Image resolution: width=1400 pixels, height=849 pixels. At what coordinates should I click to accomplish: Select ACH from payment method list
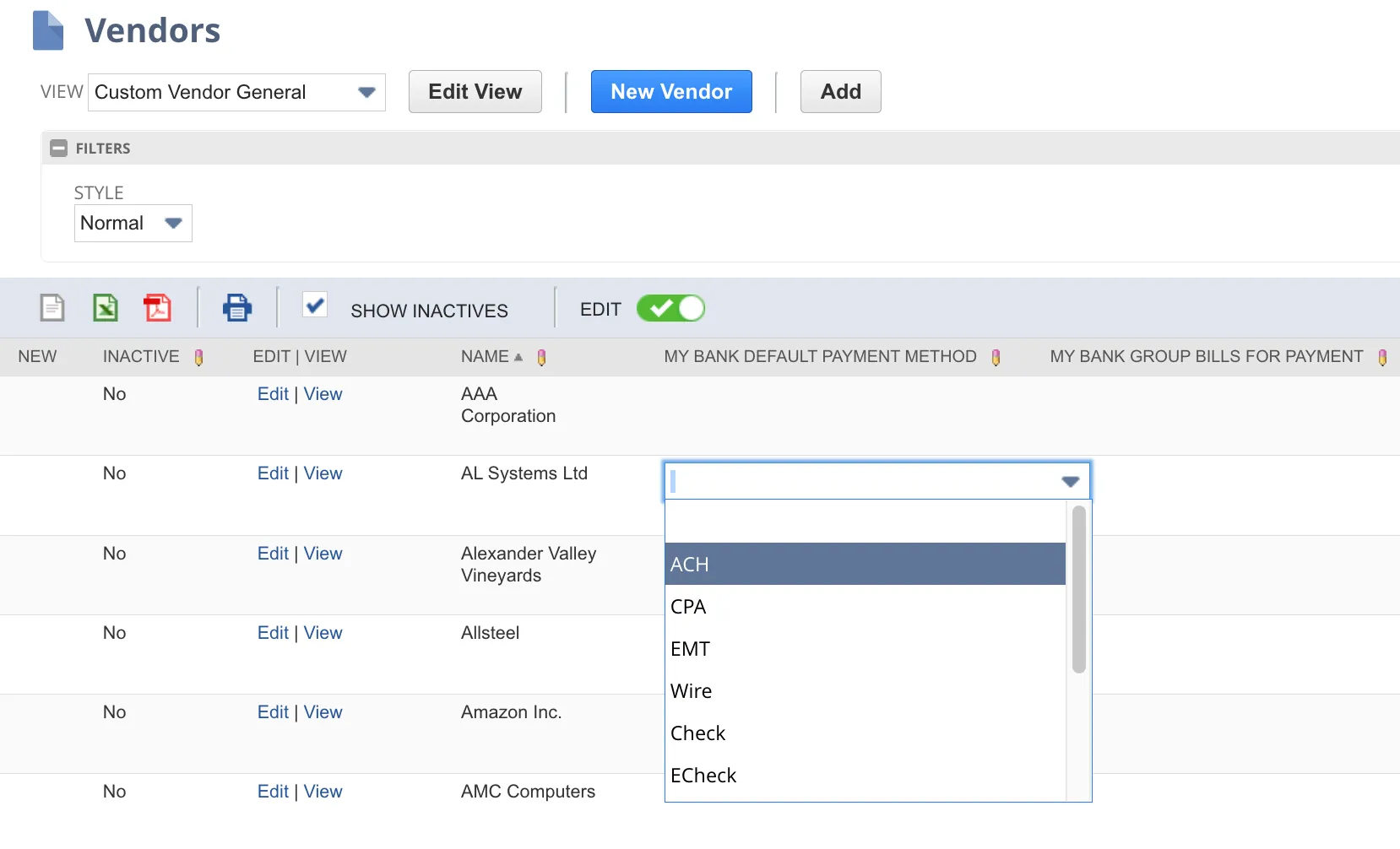[865, 565]
